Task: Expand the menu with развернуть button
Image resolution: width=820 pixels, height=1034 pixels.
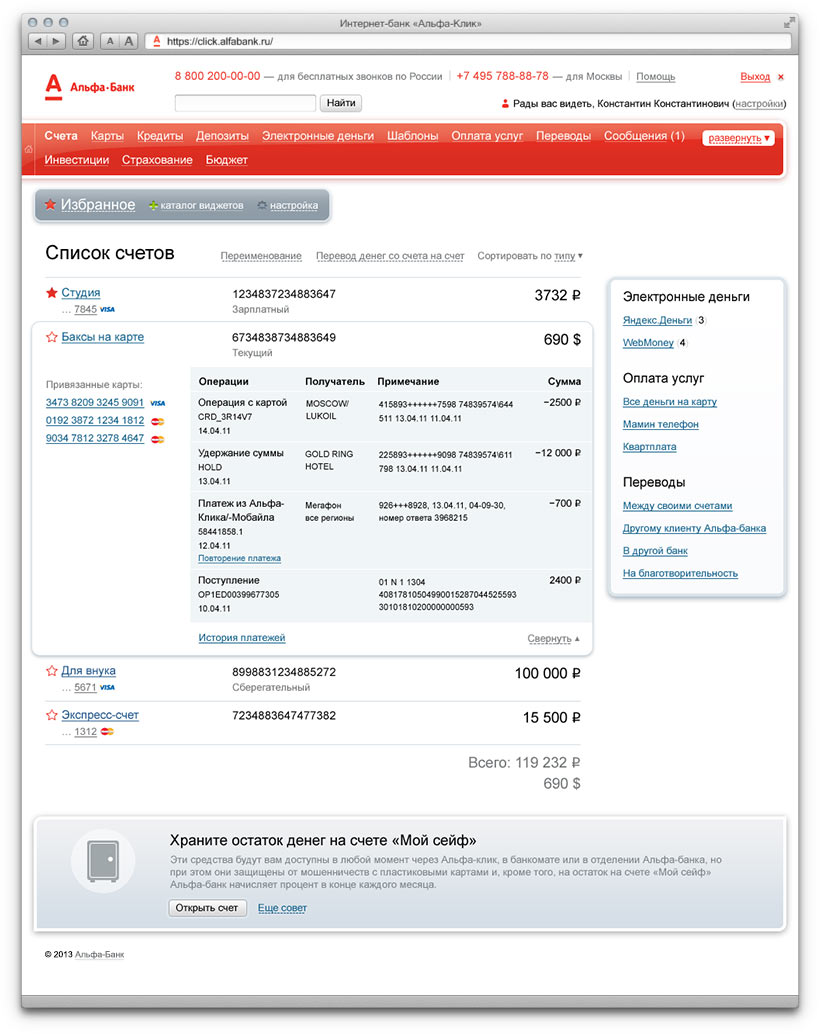Action: click(738, 138)
